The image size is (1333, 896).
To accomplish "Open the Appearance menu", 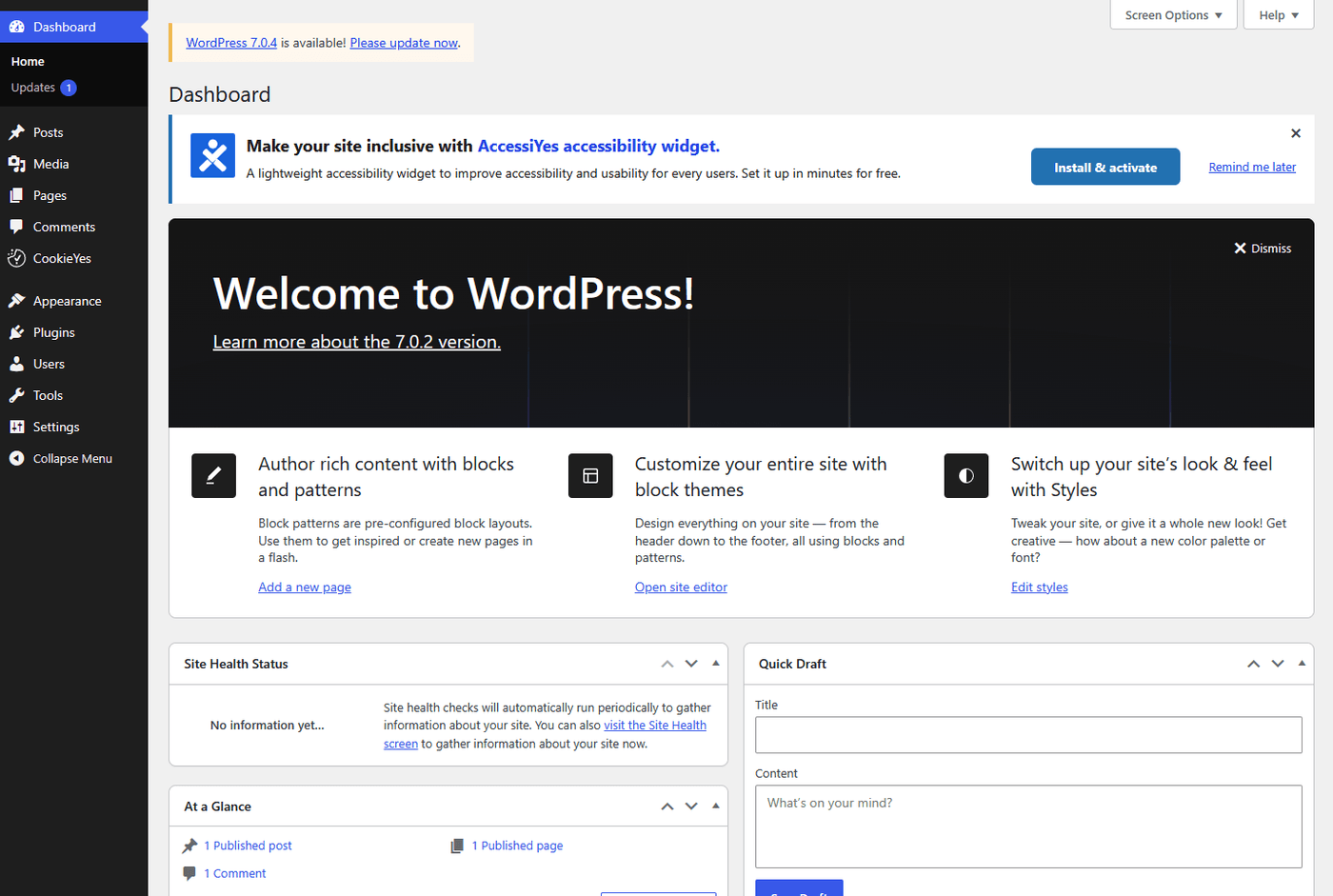I will [x=73, y=301].
